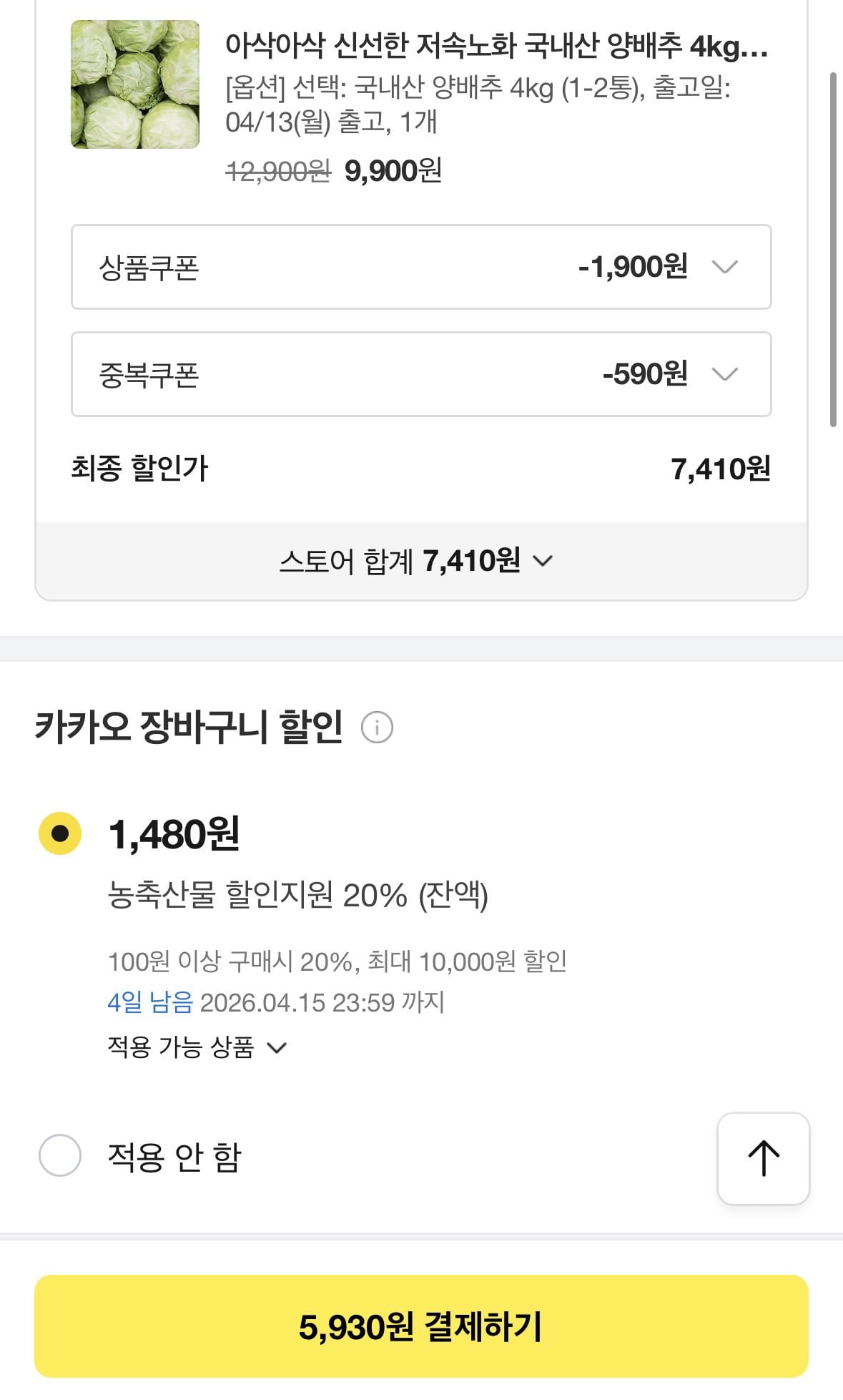Open the cabbage product thumbnail
The width and height of the screenshot is (843, 1400).
point(135,84)
